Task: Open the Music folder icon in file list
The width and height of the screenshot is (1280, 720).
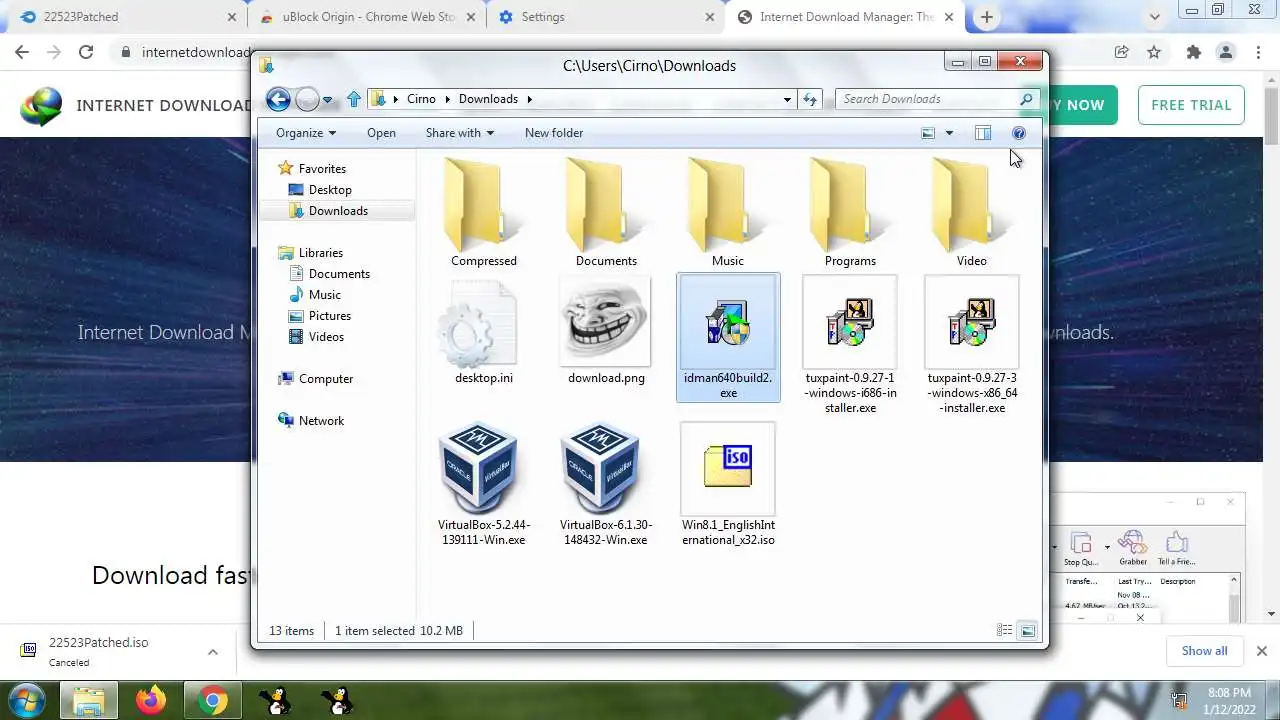Action: (x=728, y=211)
